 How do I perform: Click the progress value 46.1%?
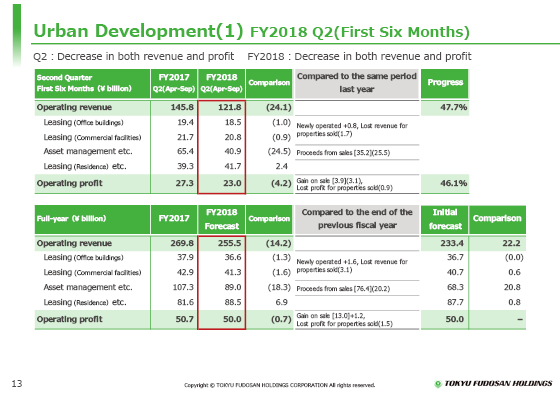(x=454, y=183)
